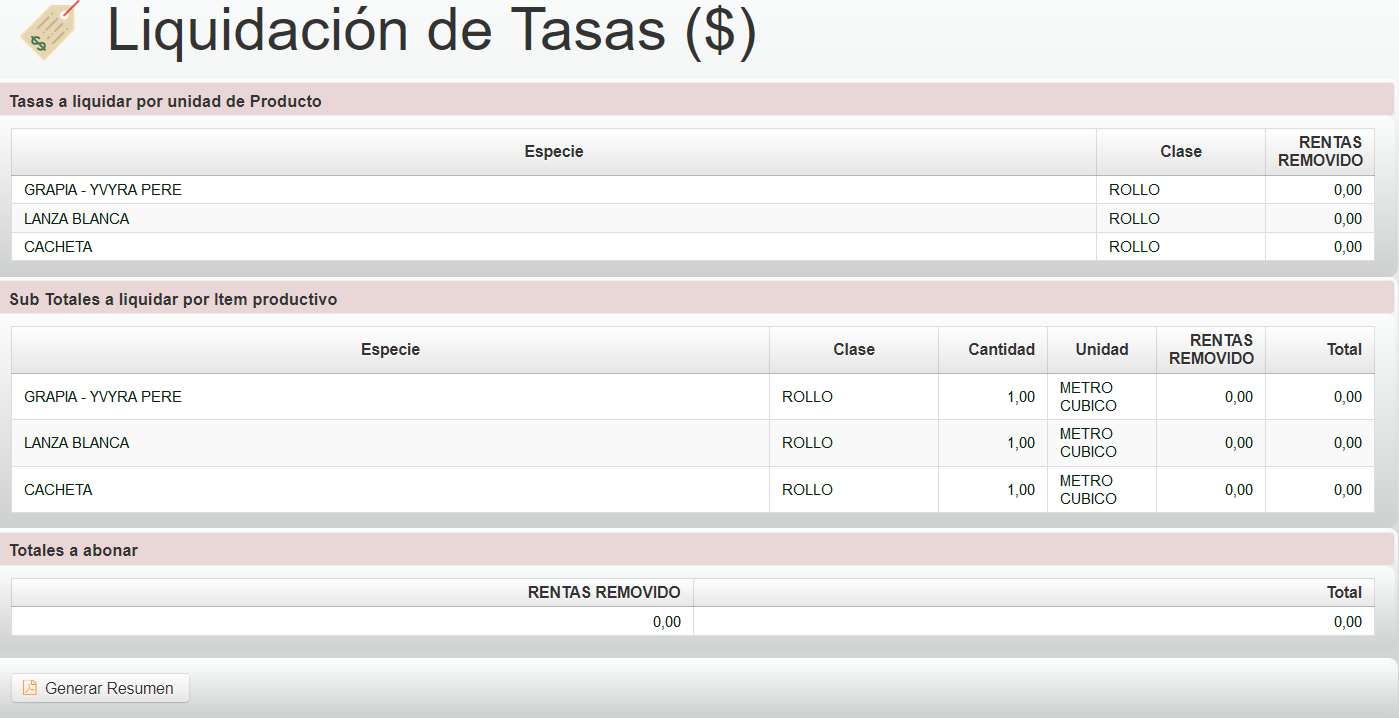Viewport: 1399px width, 718px height.
Task: Click the 1,00 Cantidad of the CACHETA row
Action: coord(1021,490)
